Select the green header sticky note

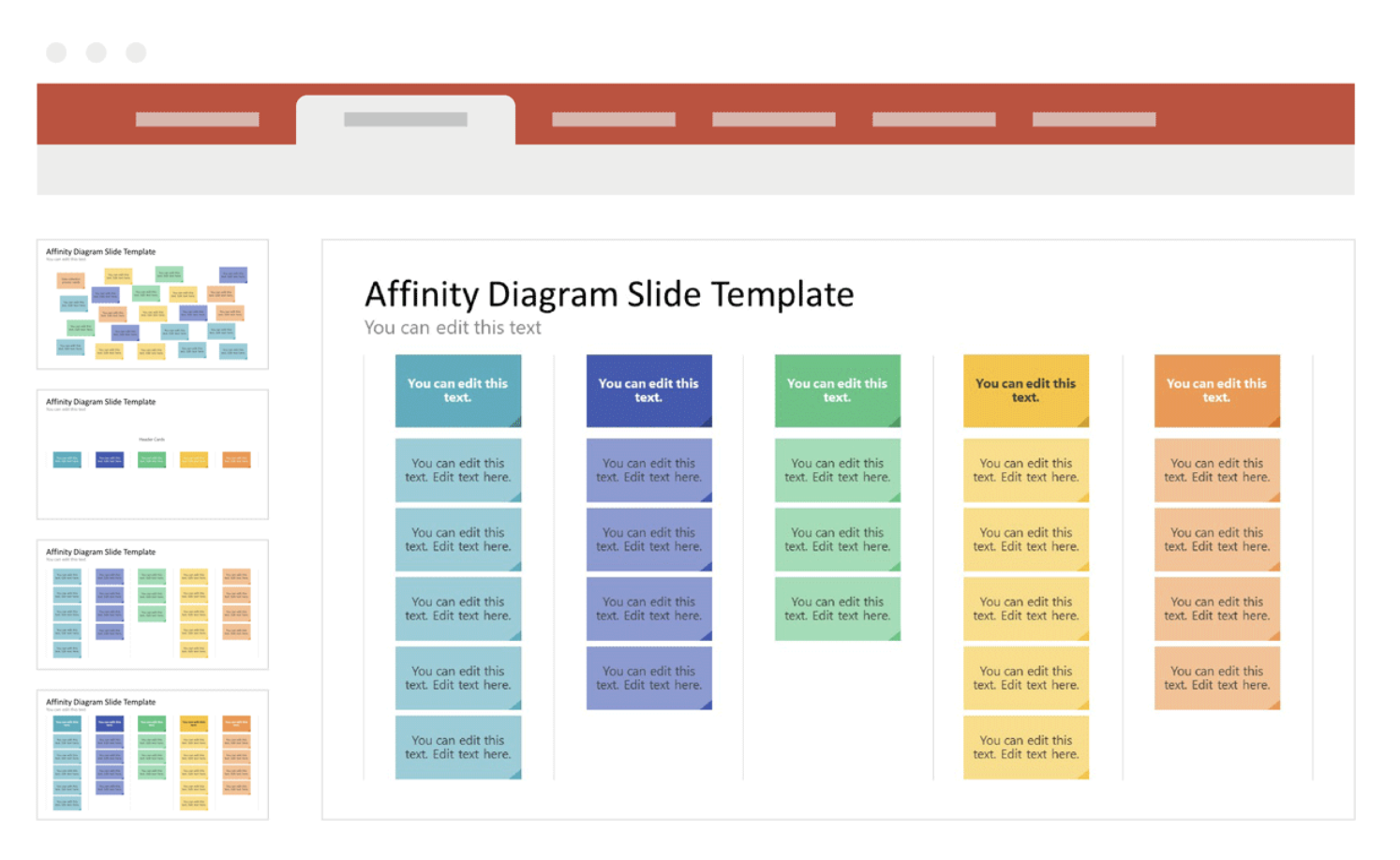(x=838, y=391)
